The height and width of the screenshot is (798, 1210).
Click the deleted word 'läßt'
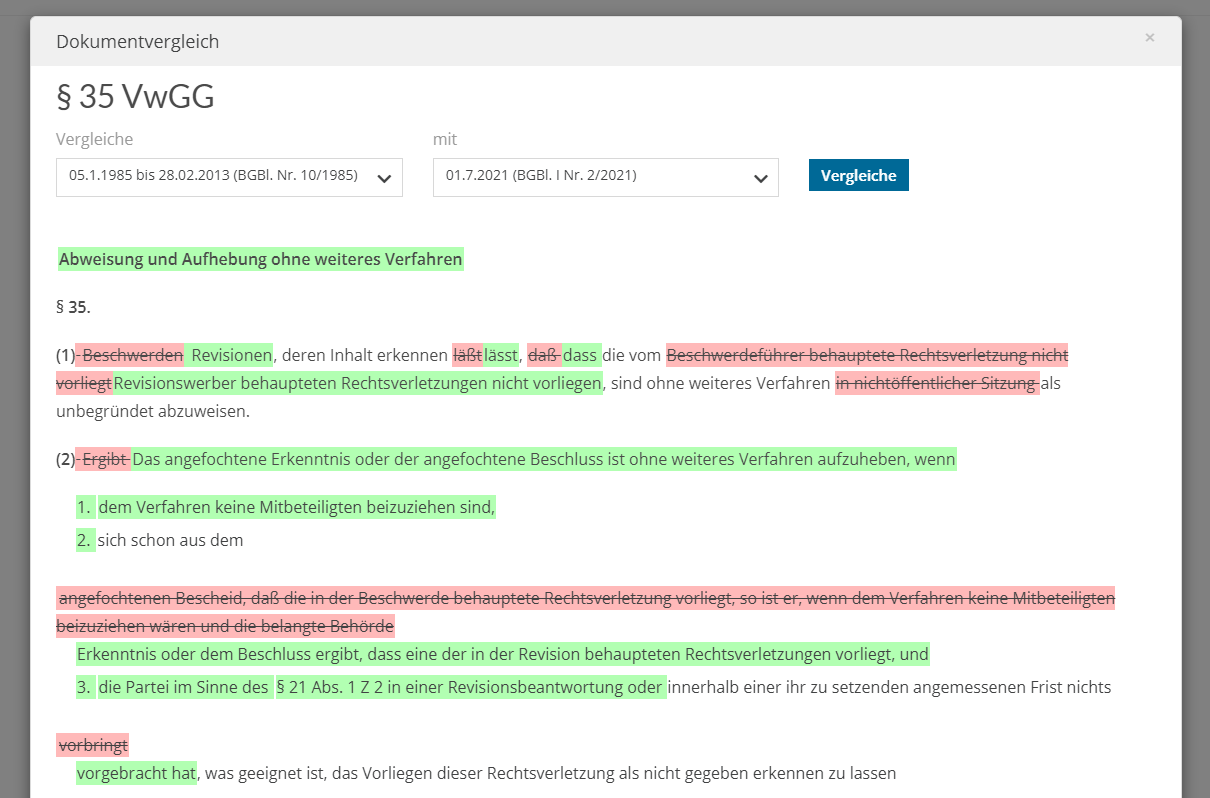[467, 355]
